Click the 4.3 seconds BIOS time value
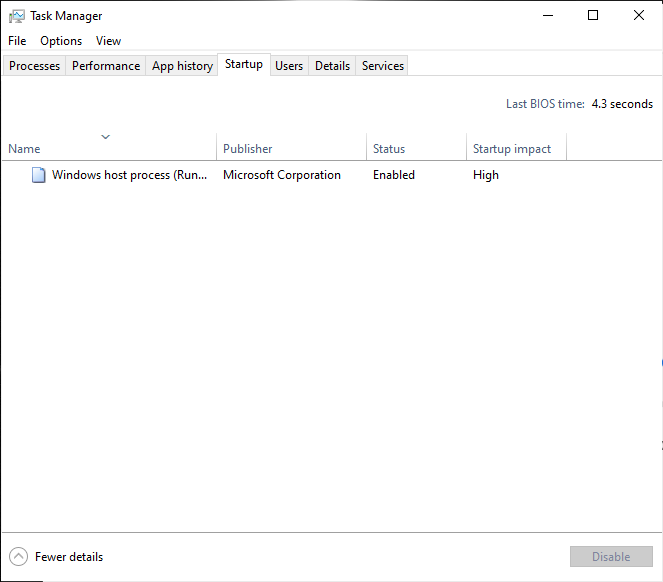 (x=622, y=104)
